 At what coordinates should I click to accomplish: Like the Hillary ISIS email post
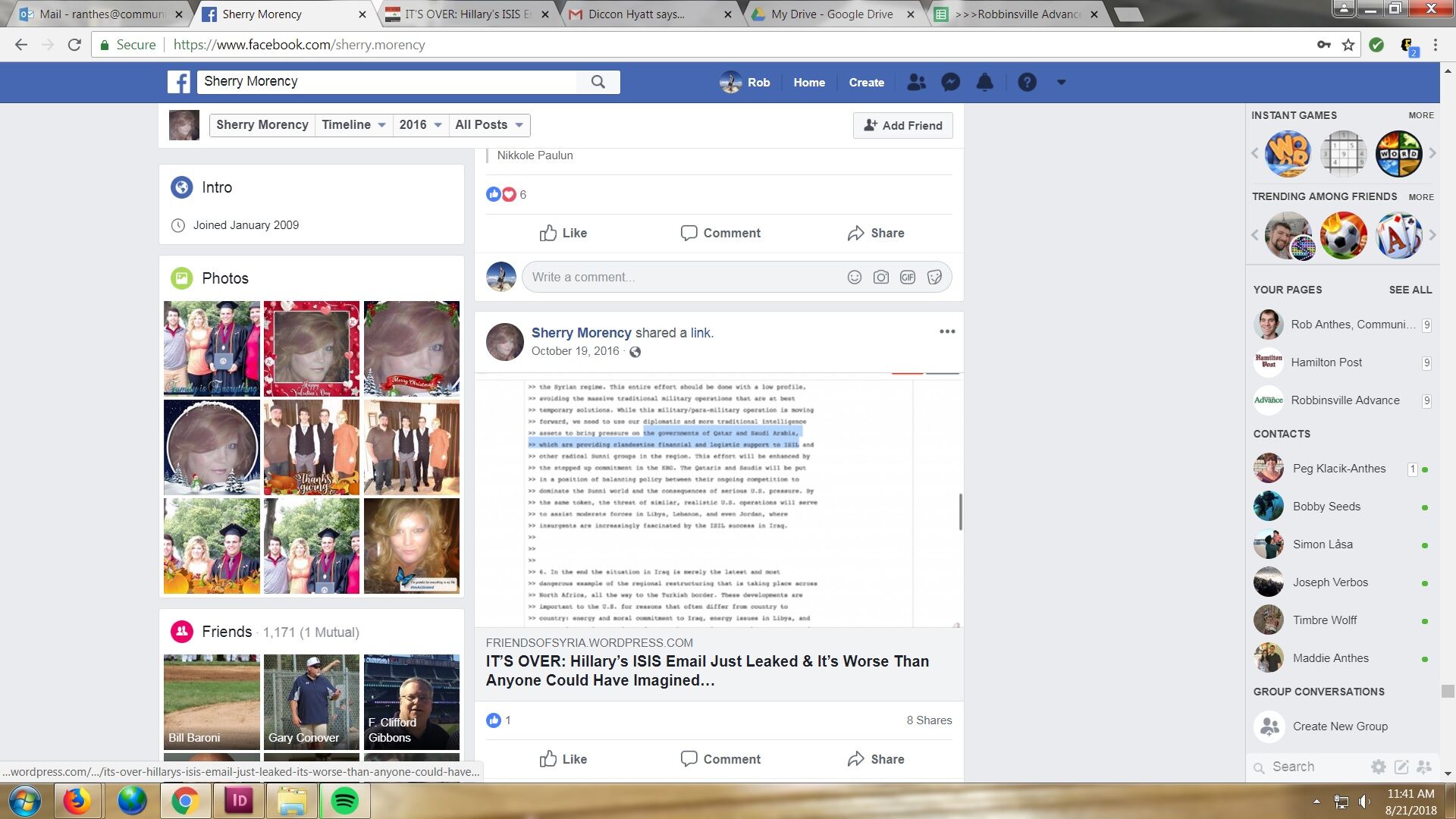tap(563, 759)
